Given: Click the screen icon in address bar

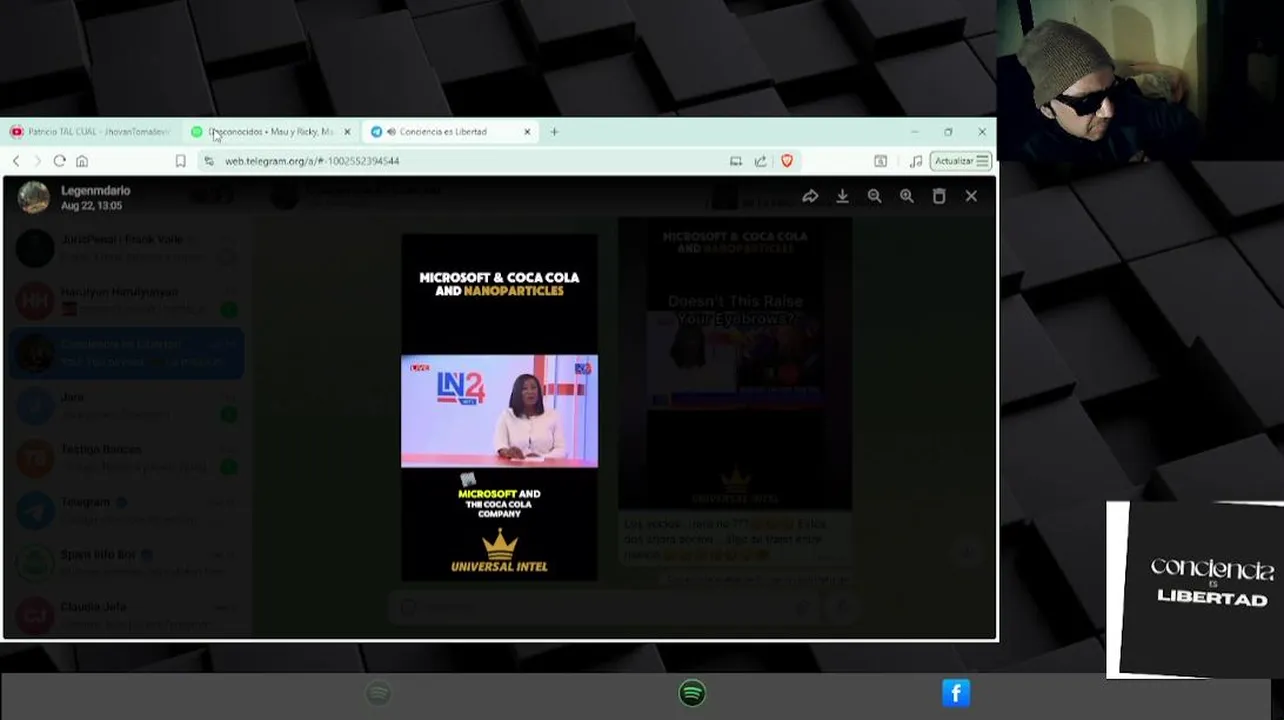Looking at the screenshot, I should 736,161.
